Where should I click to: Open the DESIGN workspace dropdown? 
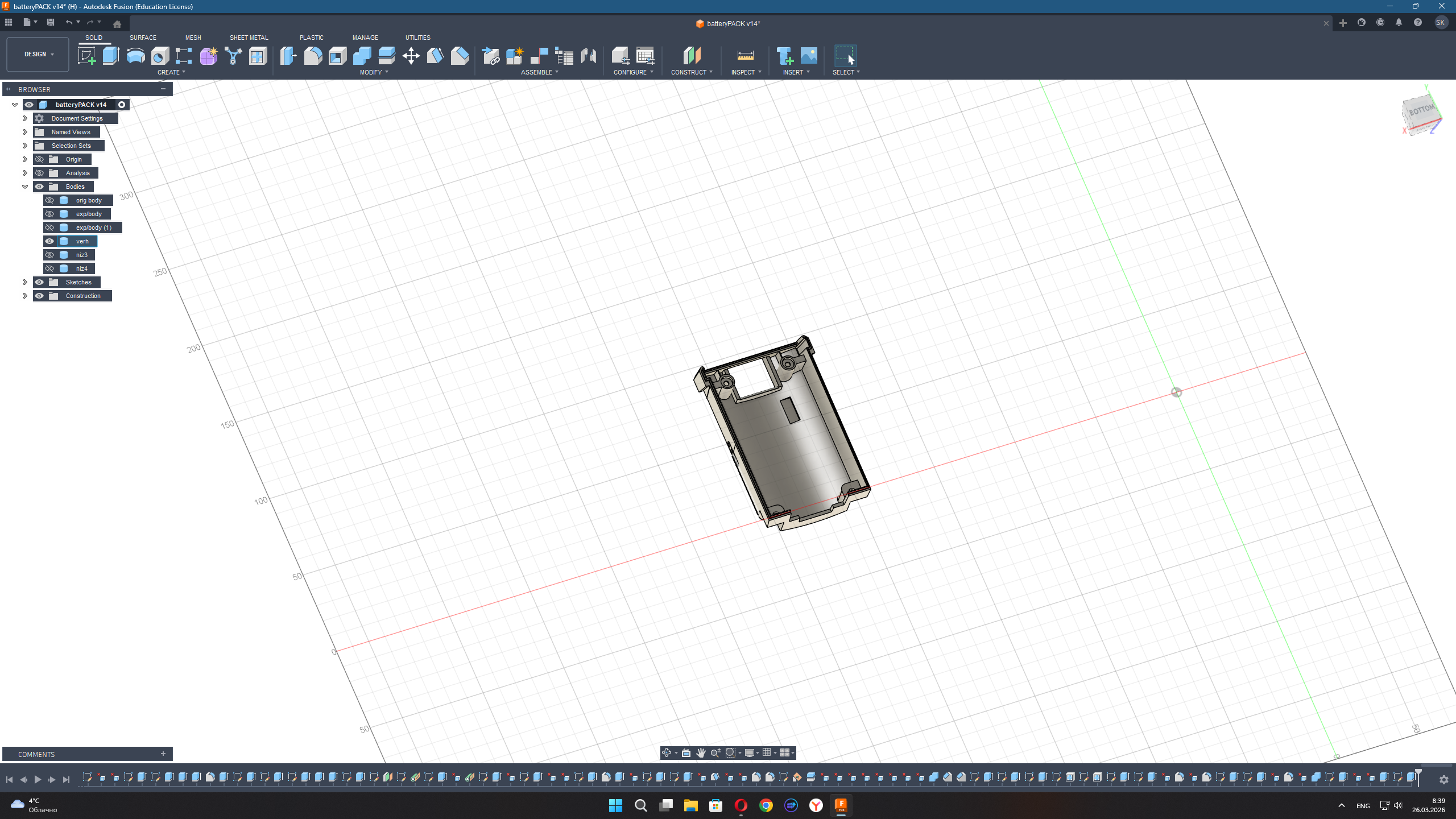pyautogui.click(x=38, y=54)
